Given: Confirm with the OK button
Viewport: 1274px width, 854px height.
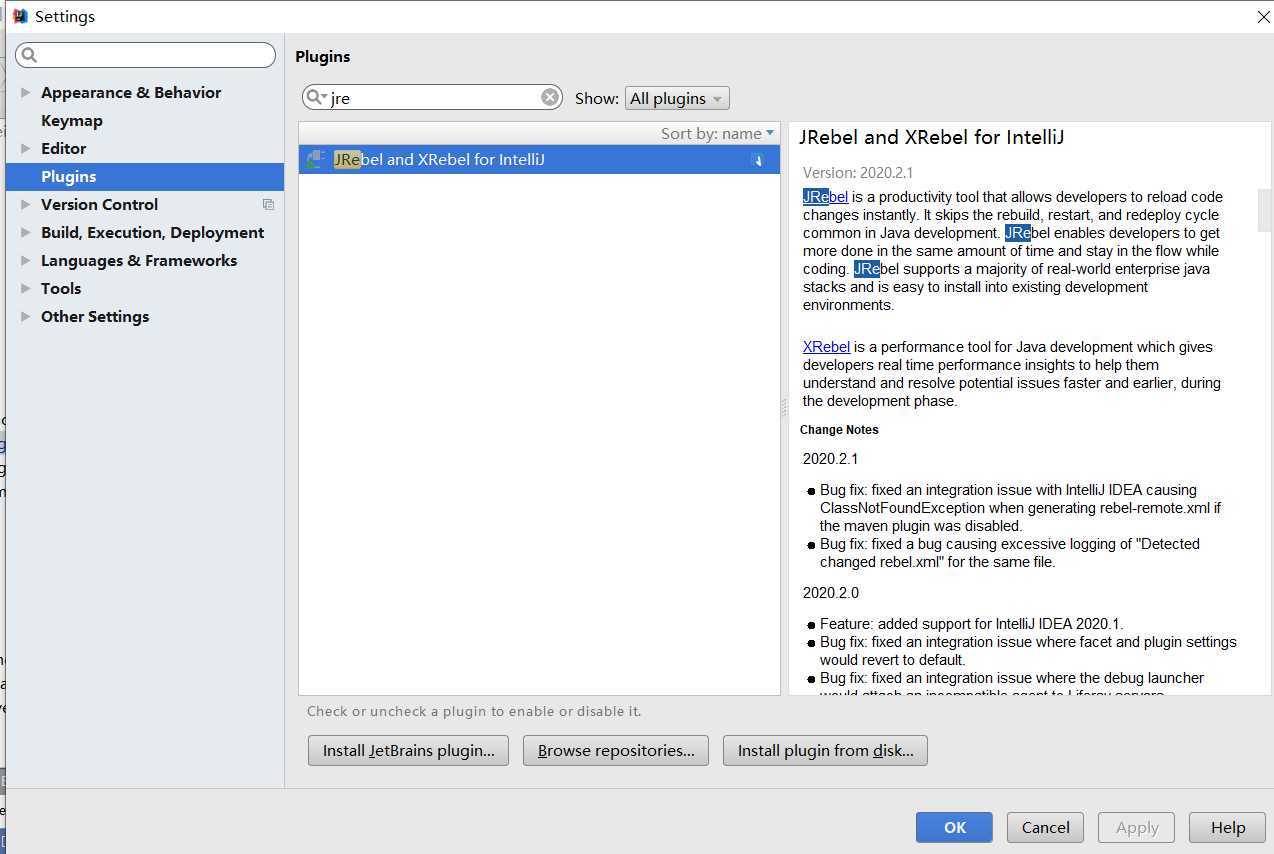Looking at the screenshot, I should click(954, 827).
